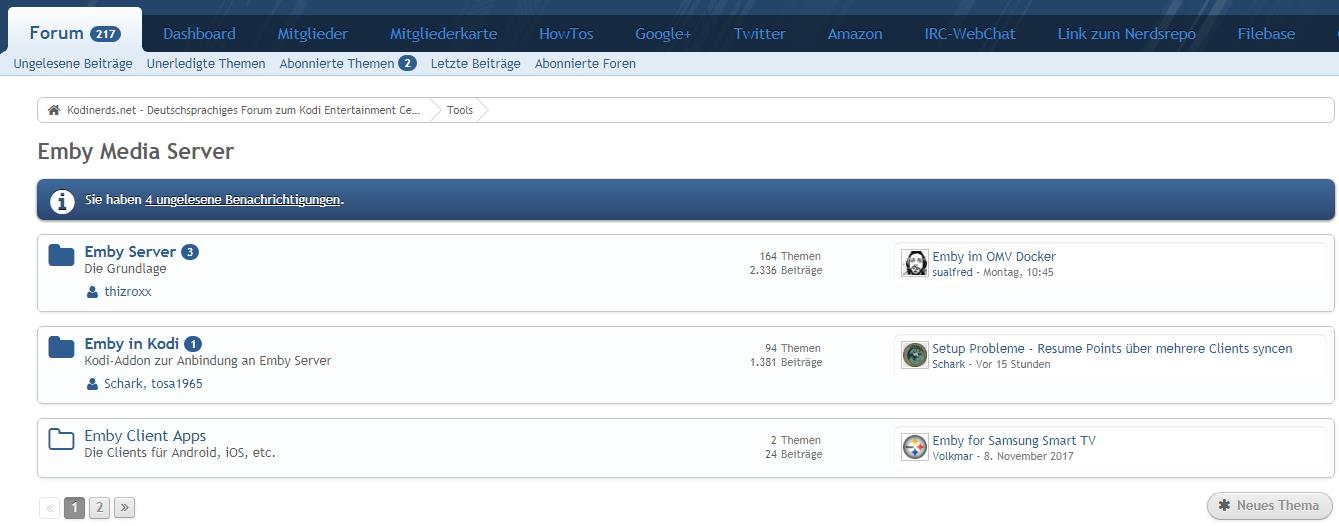Viewport: 1339px width, 526px height.
Task: Open the Emby in Kodi forum
Action: 132,344
